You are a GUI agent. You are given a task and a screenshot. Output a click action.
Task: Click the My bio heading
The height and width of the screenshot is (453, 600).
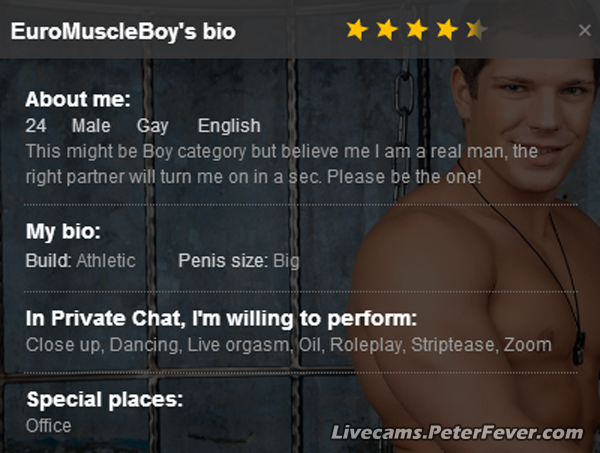63,232
